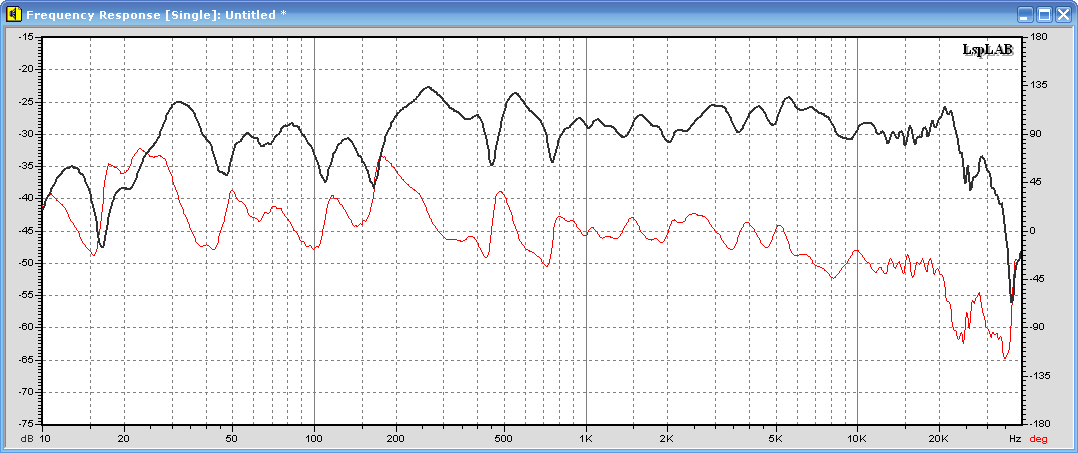Click the 'Frequency Response [Single]: Untitled *' title

(156, 14)
